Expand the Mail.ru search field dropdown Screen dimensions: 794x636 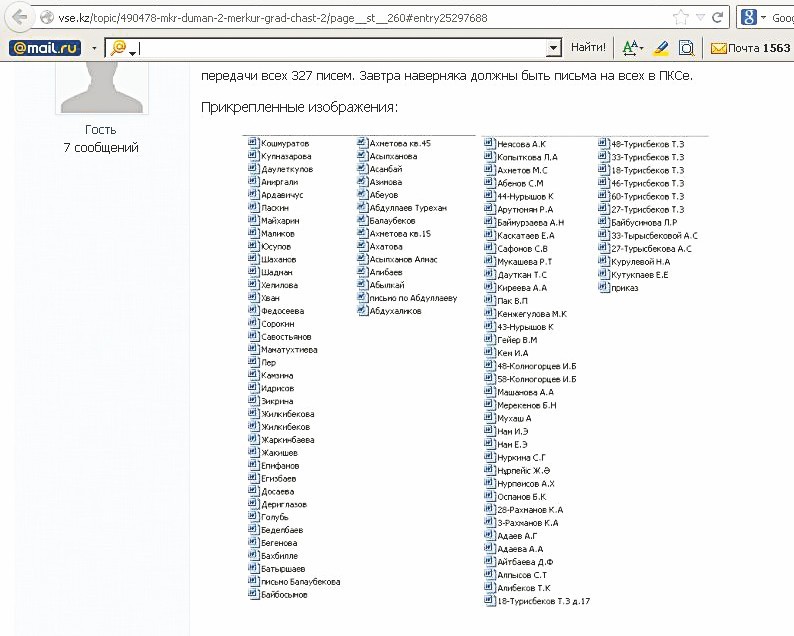tap(553, 48)
